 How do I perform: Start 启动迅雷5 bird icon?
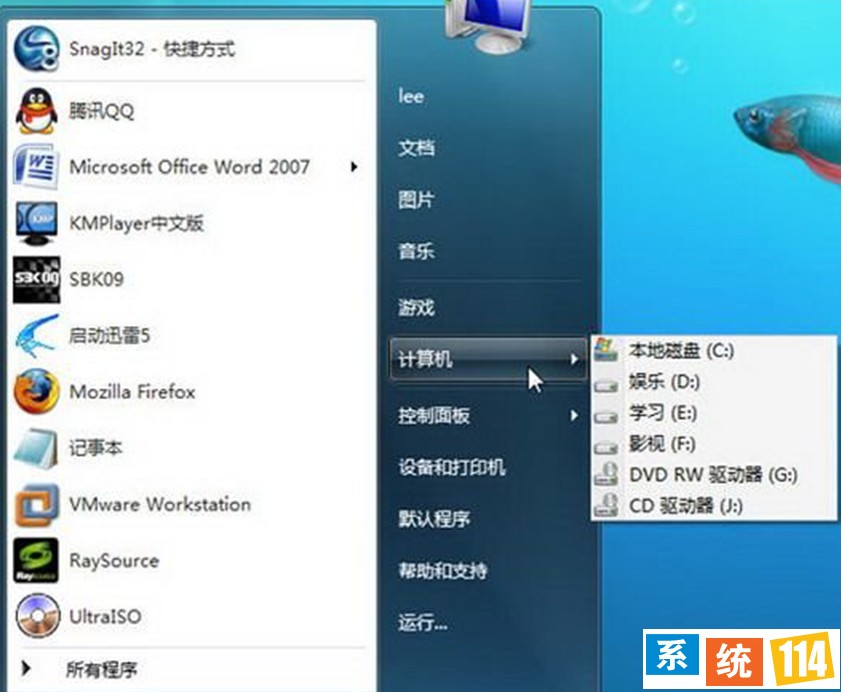pos(36,336)
